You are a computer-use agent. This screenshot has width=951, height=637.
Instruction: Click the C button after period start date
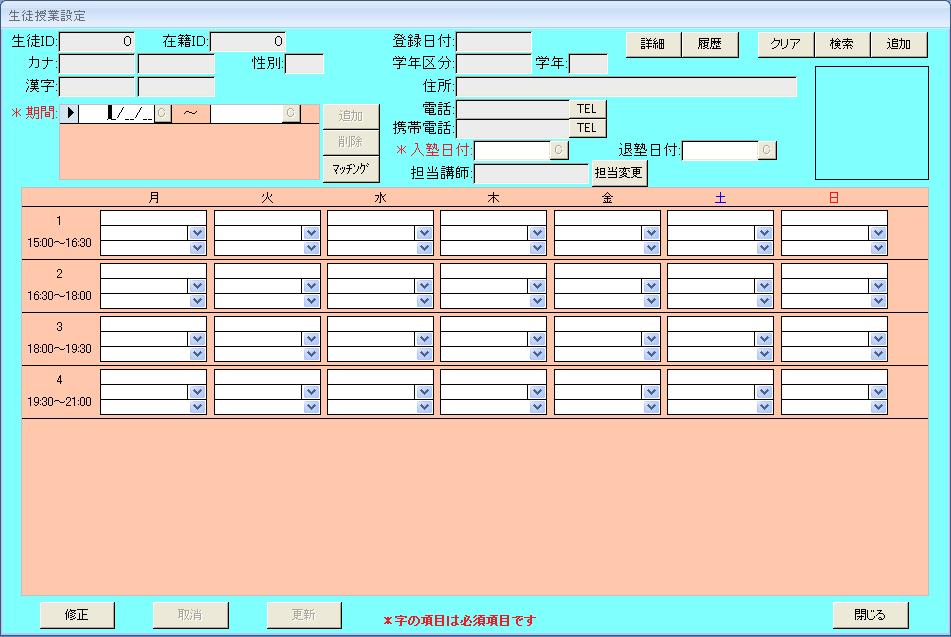tap(163, 113)
